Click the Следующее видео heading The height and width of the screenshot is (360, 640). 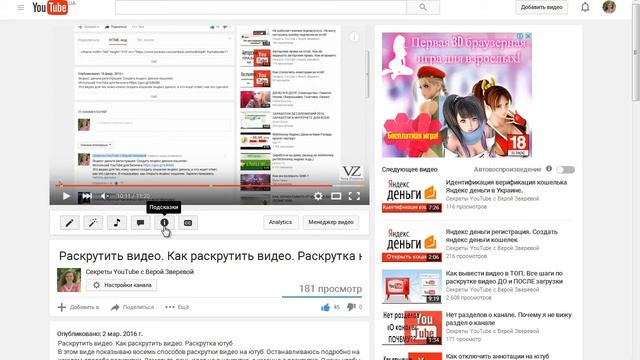click(409, 169)
